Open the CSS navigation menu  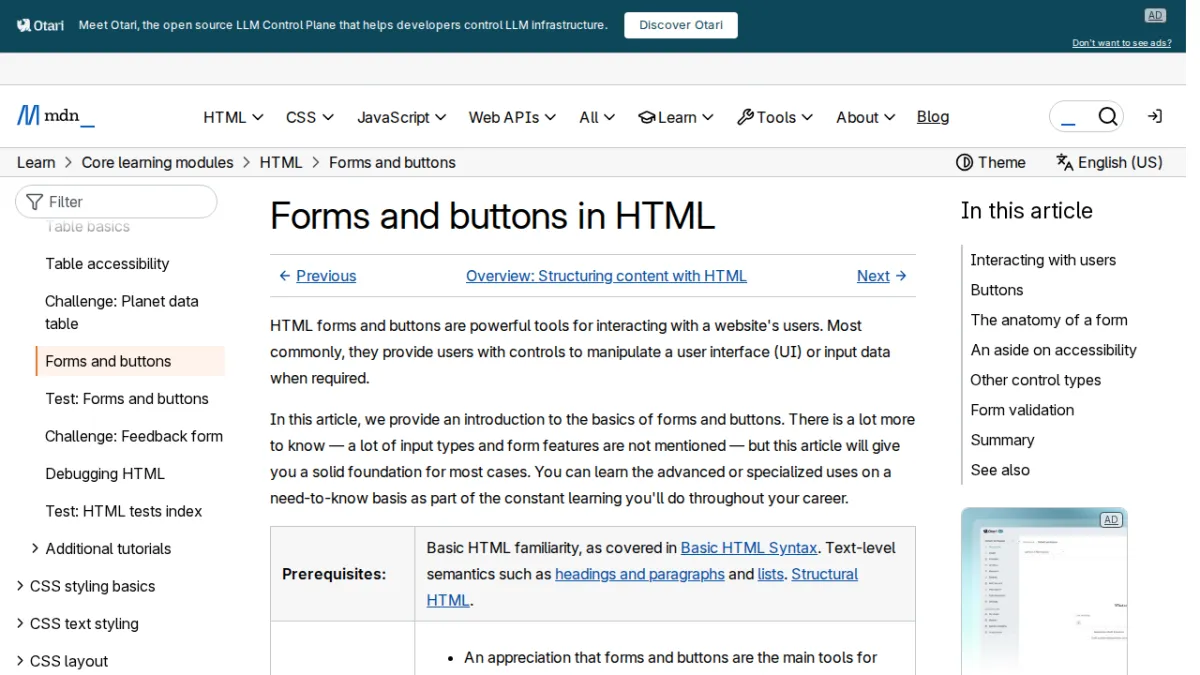pos(310,117)
